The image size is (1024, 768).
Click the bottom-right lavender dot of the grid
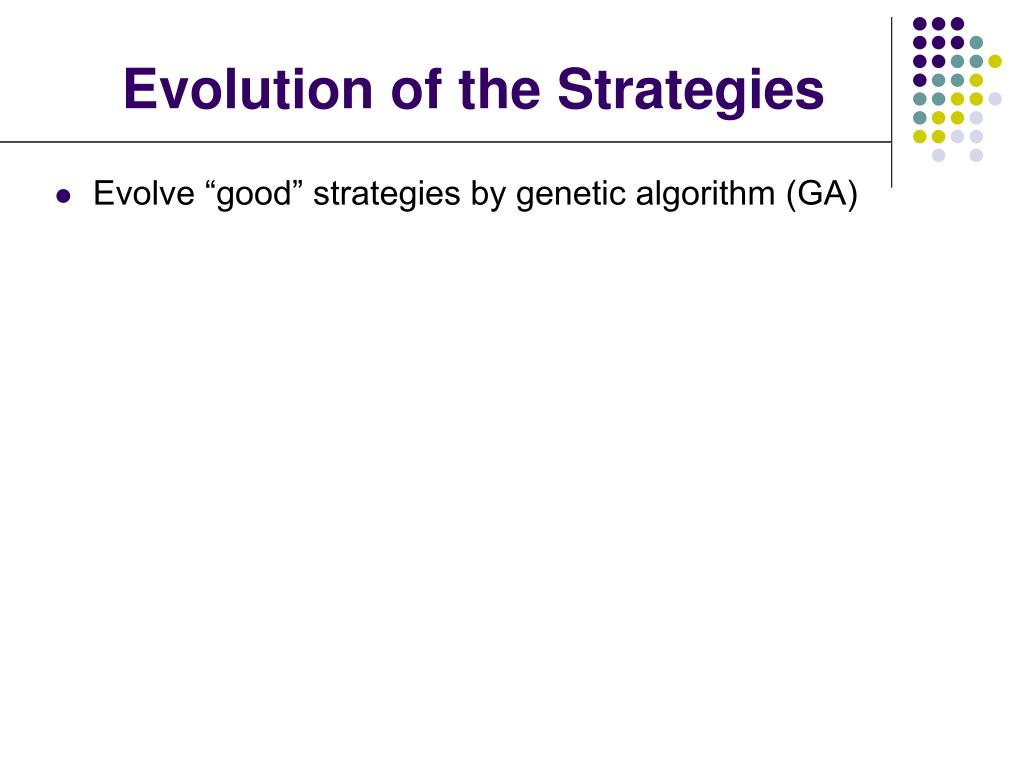[976, 155]
